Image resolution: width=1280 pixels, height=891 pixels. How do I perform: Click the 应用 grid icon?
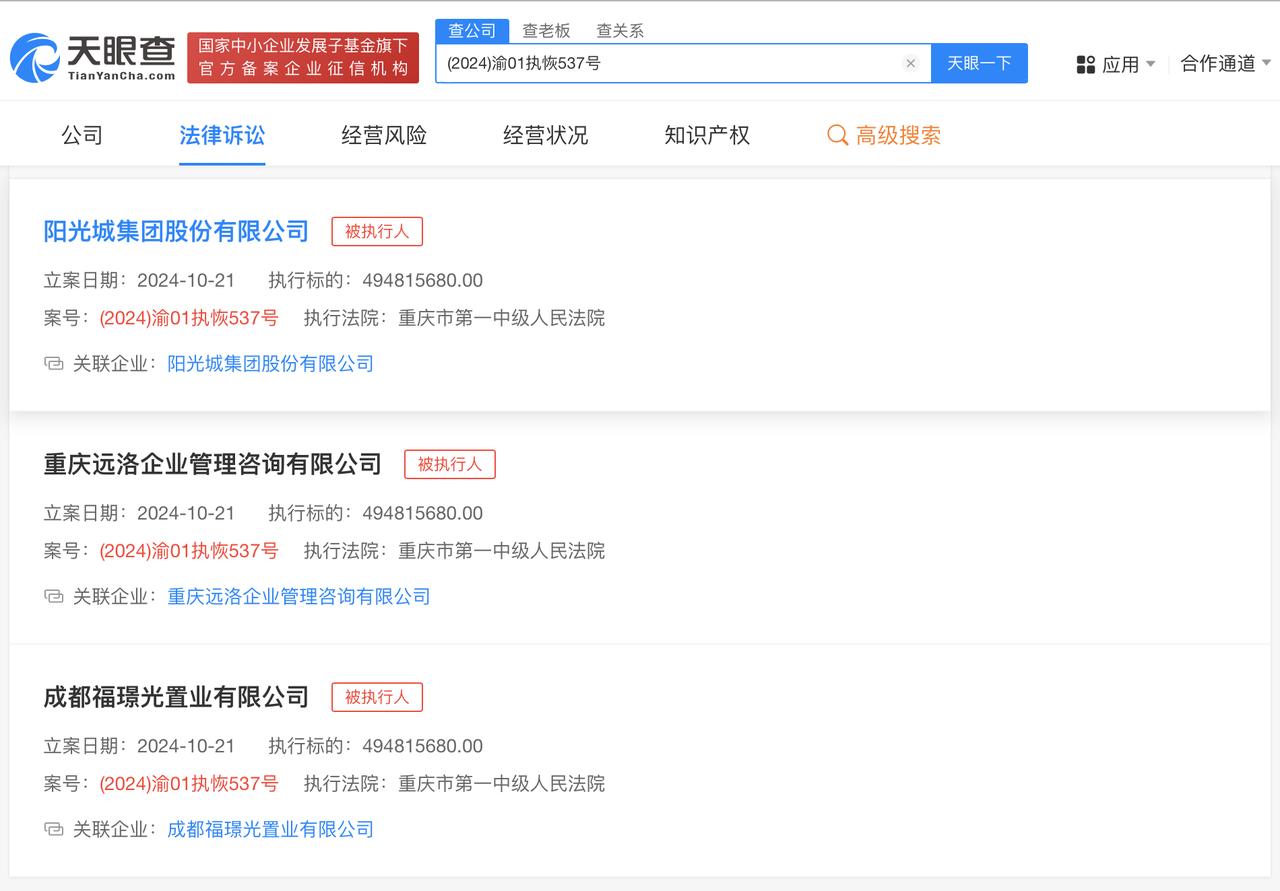pos(1086,64)
